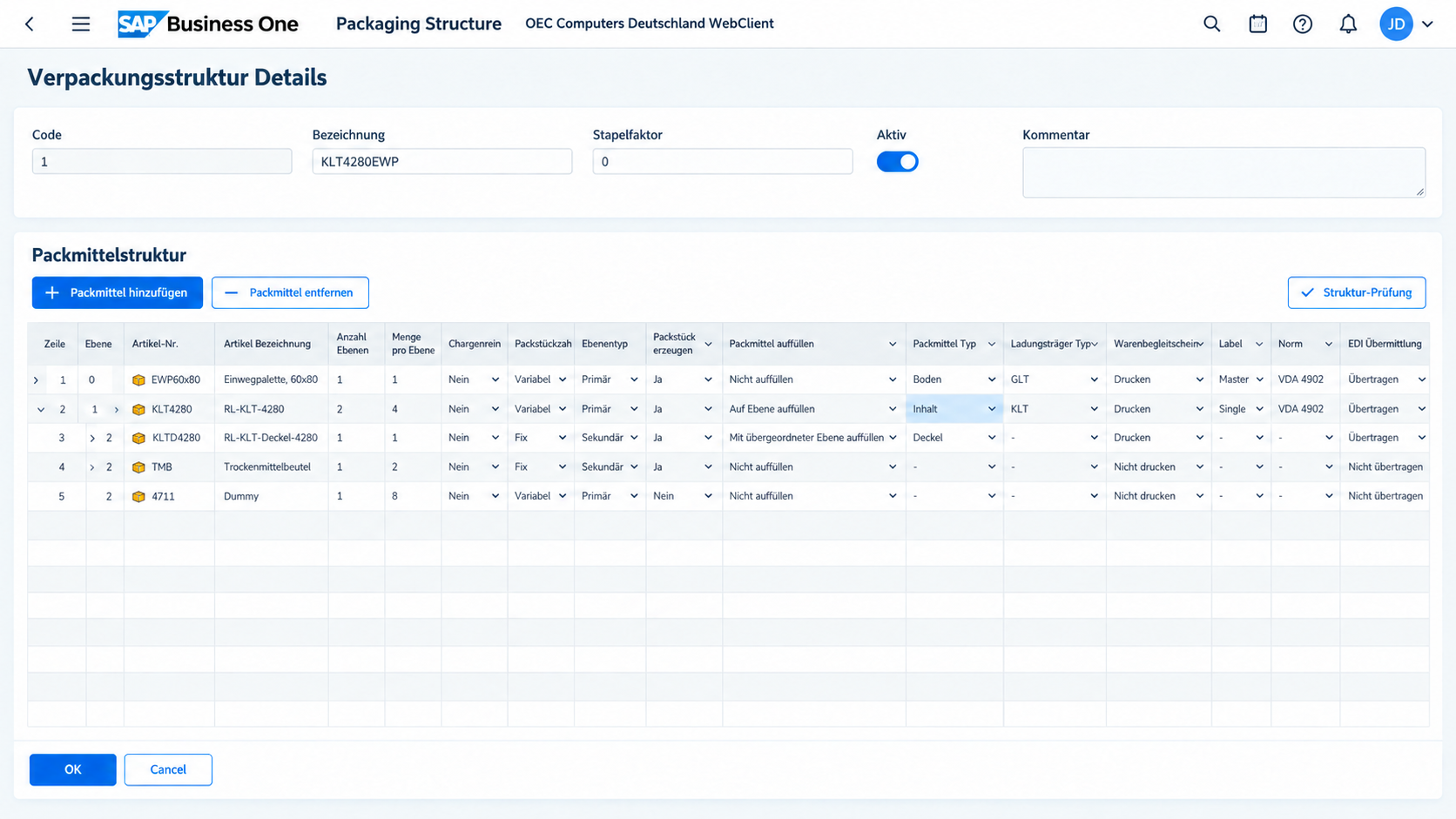This screenshot has height=819, width=1456.
Task: Open the JD user avatar
Action: click(1396, 24)
